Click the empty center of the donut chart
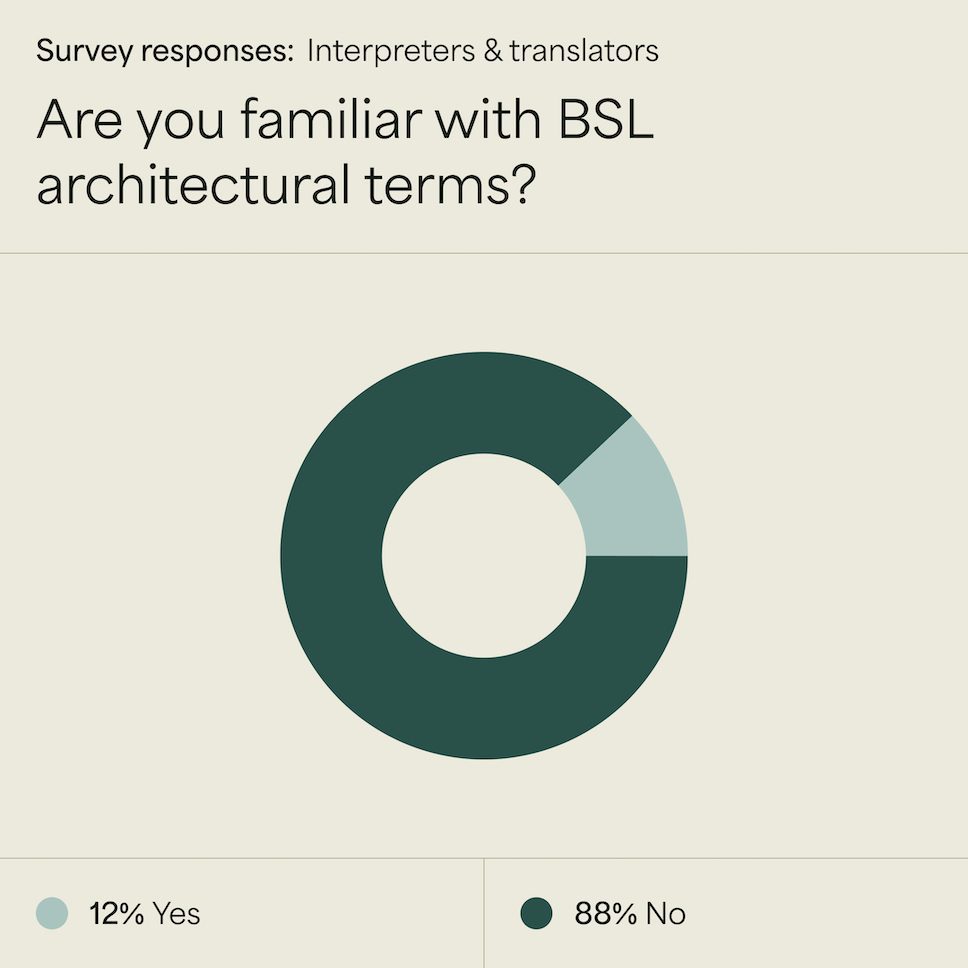Image resolution: width=968 pixels, height=968 pixels. 484,556
